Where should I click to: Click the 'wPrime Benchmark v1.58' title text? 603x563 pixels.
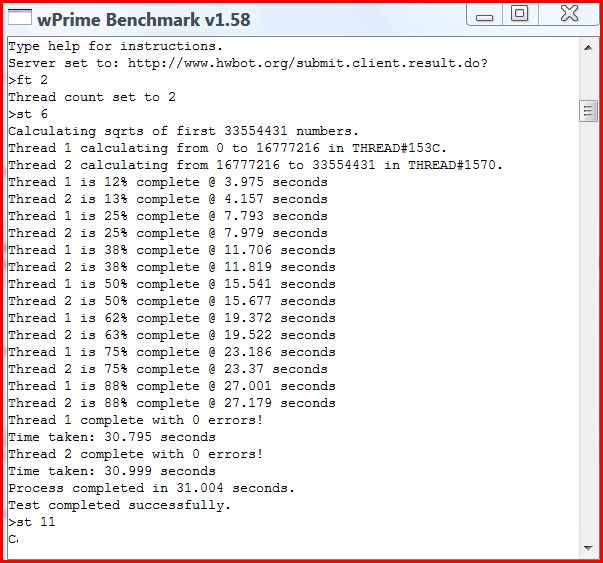tap(143, 19)
